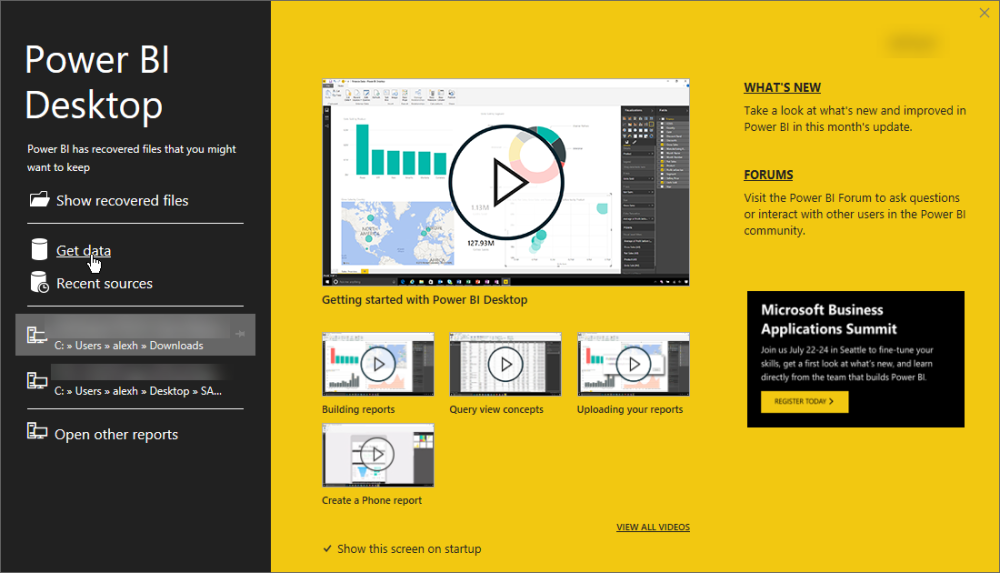Click the Recent sources database icon
1000x573 pixels.
pos(40,282)
